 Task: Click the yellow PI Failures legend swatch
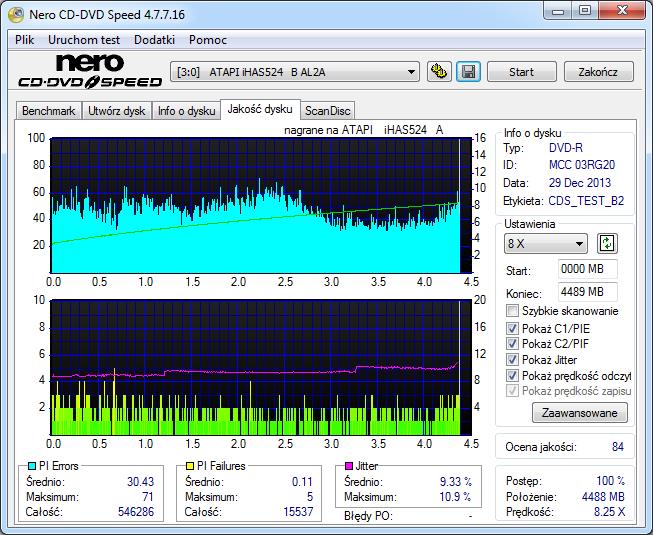(190, 465)
